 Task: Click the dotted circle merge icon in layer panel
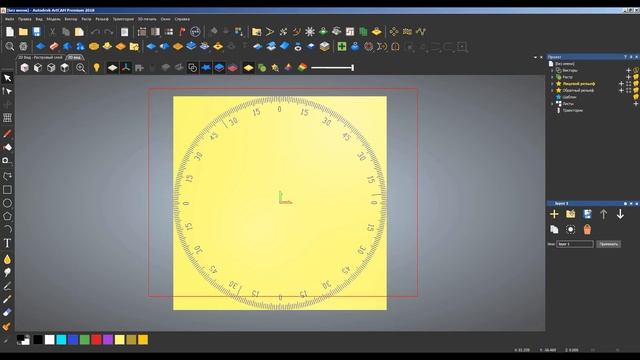click(x=571, y=229)
